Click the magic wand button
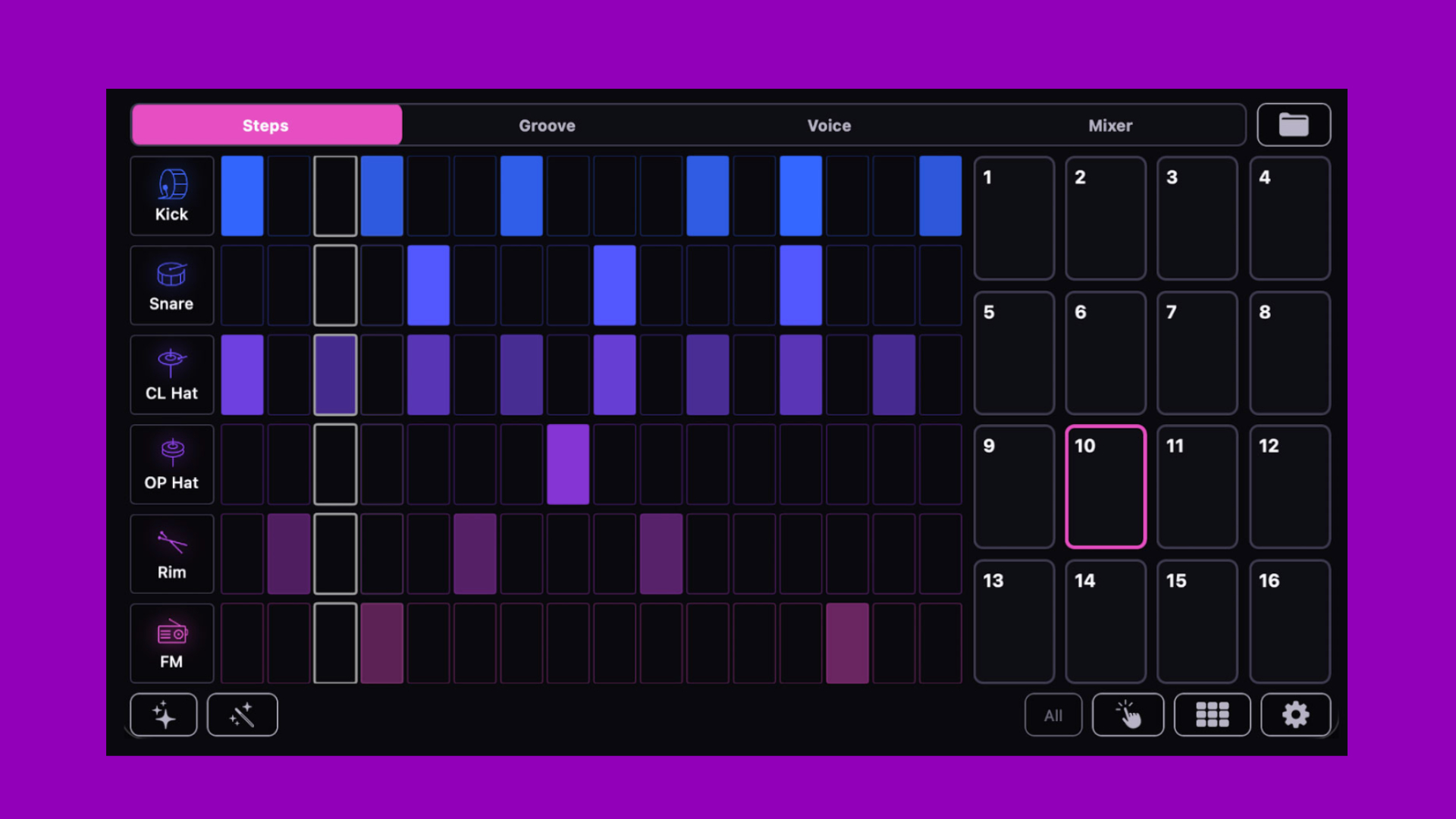Screen dimensions: 1456x819 click(x=243, y=714)
